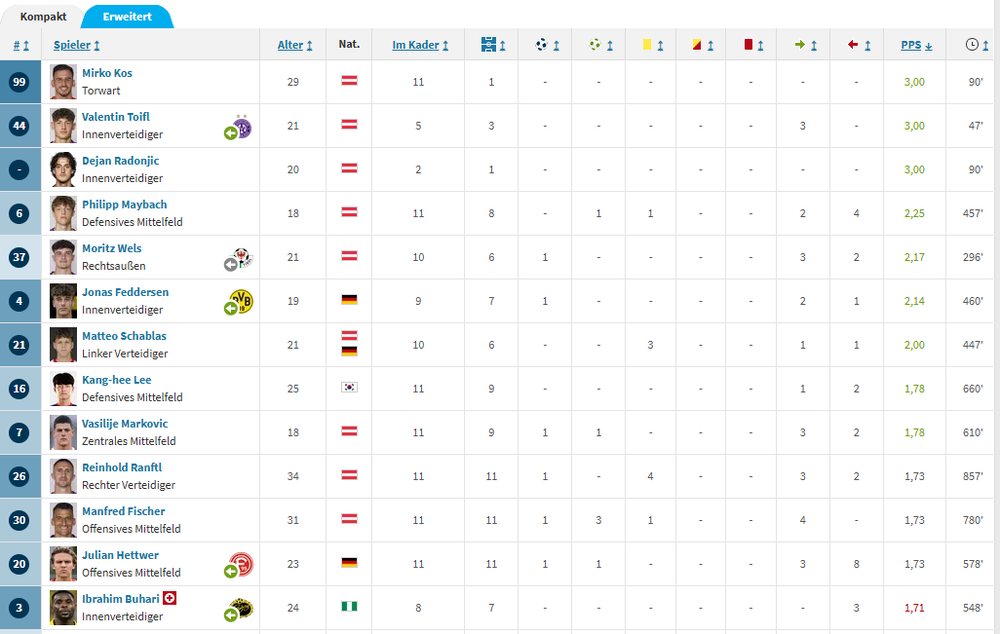Viewport: 1000px width, 634px height.
Task: Switch to the Kompakt tab
Action: pyautogui.click(x=43, y=17)
